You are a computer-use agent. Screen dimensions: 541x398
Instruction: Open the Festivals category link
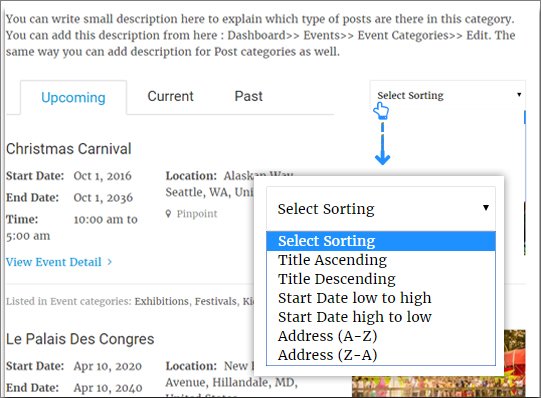pos(216,301)
